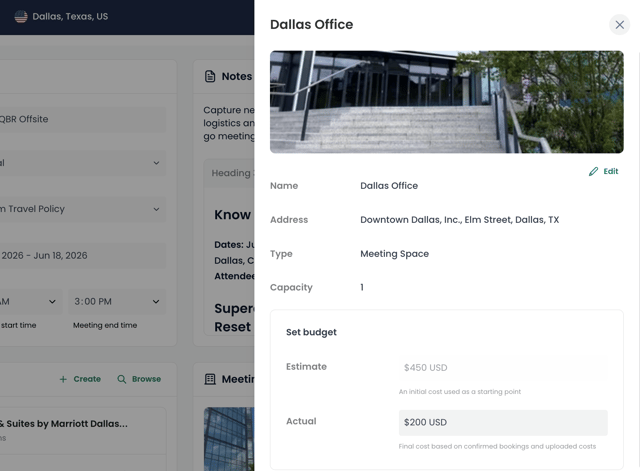The width and height of the screenshot is (640, 471).
Task: Click the pencil Edit icon
Action: coord(594,172)
